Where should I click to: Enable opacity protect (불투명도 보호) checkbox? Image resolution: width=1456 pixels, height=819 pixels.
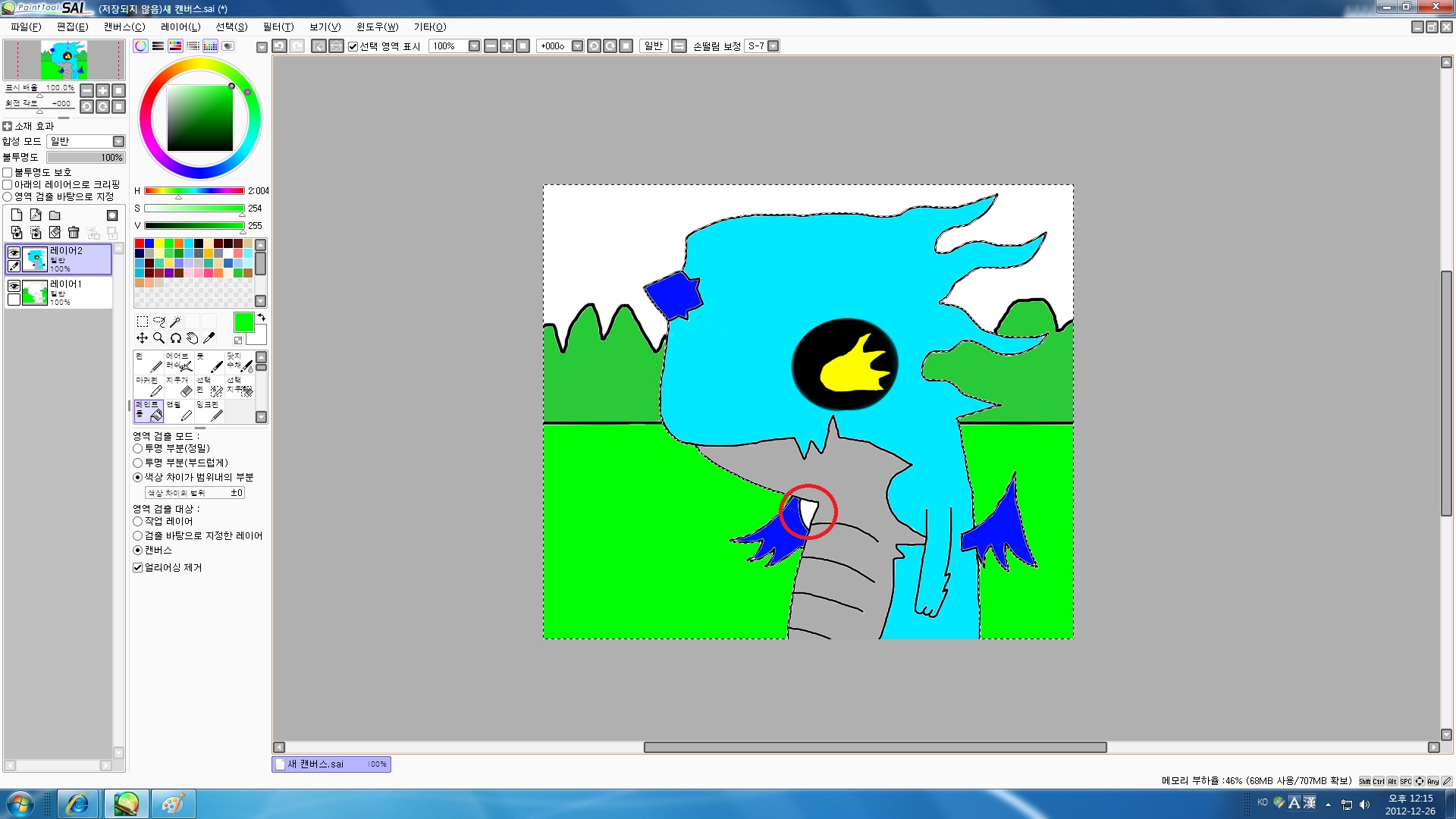tap(8, 172)
